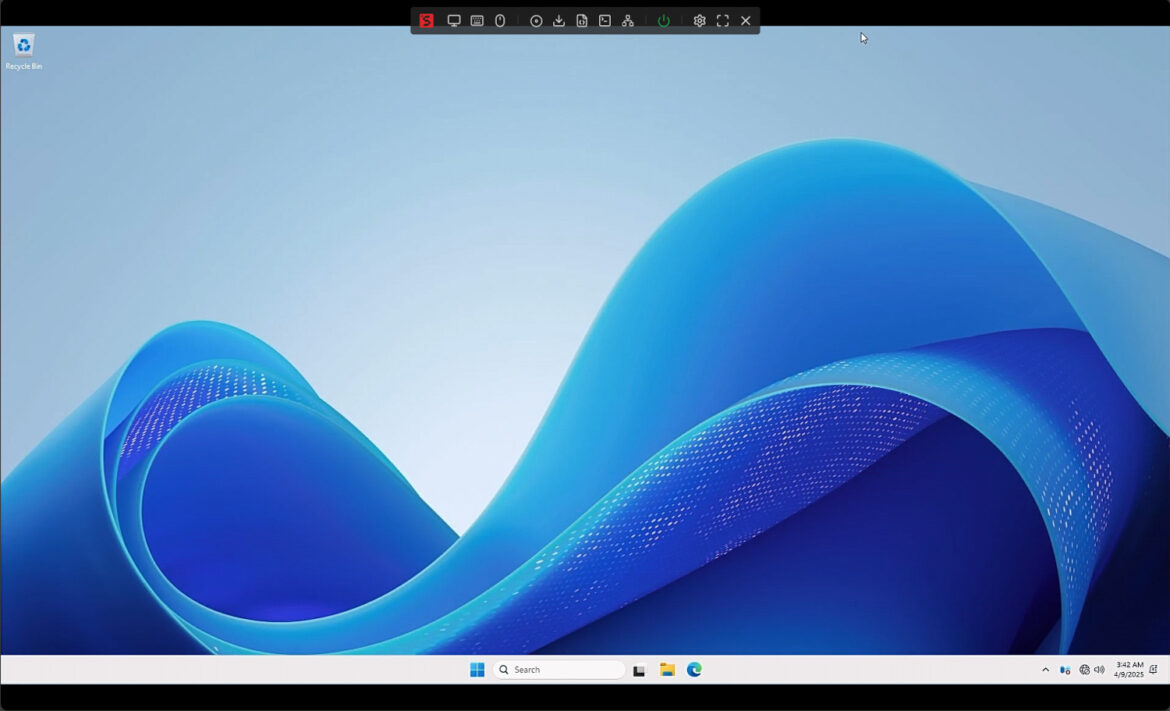This screenshot has width=1170, height=711.
Task: Click the taskbar Search box
Action: coord(559,669)
